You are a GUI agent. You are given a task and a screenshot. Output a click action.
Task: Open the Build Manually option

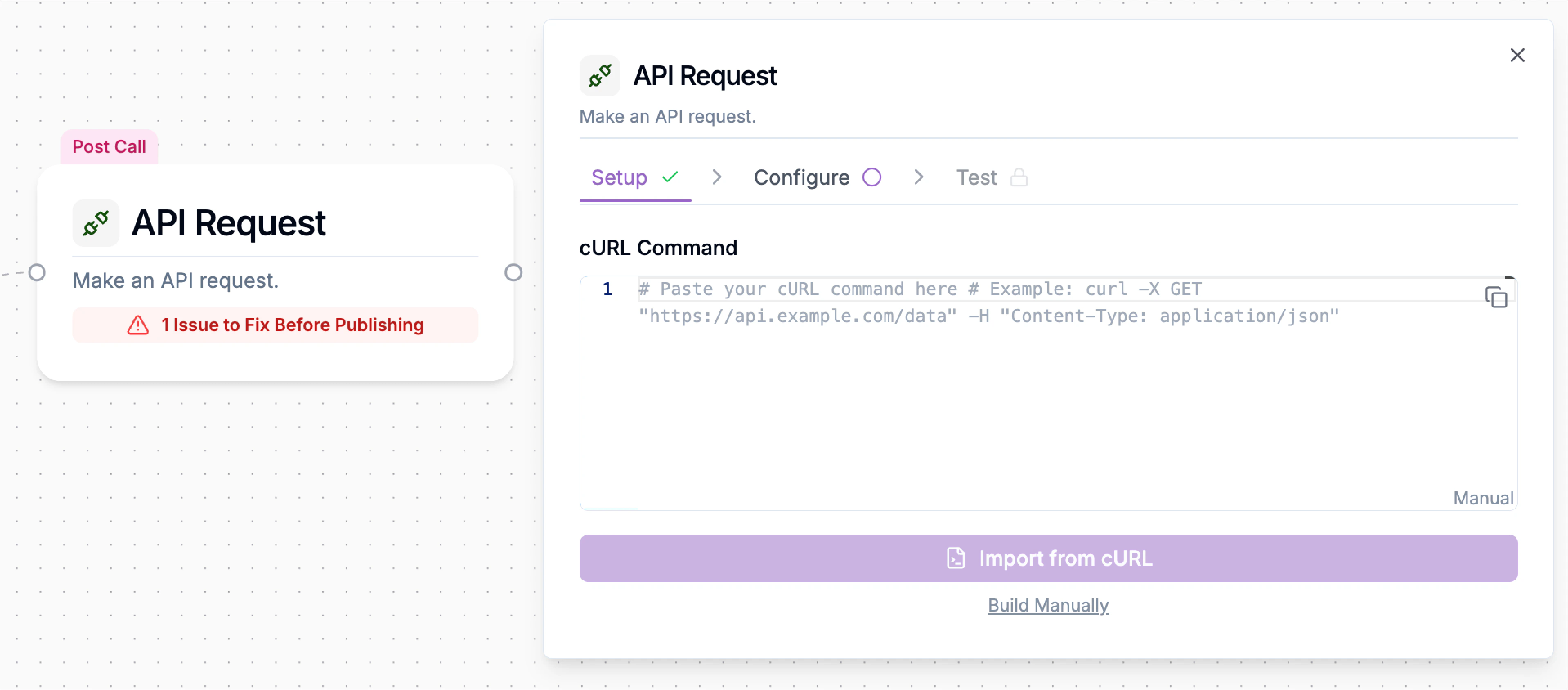point(1048,605)
